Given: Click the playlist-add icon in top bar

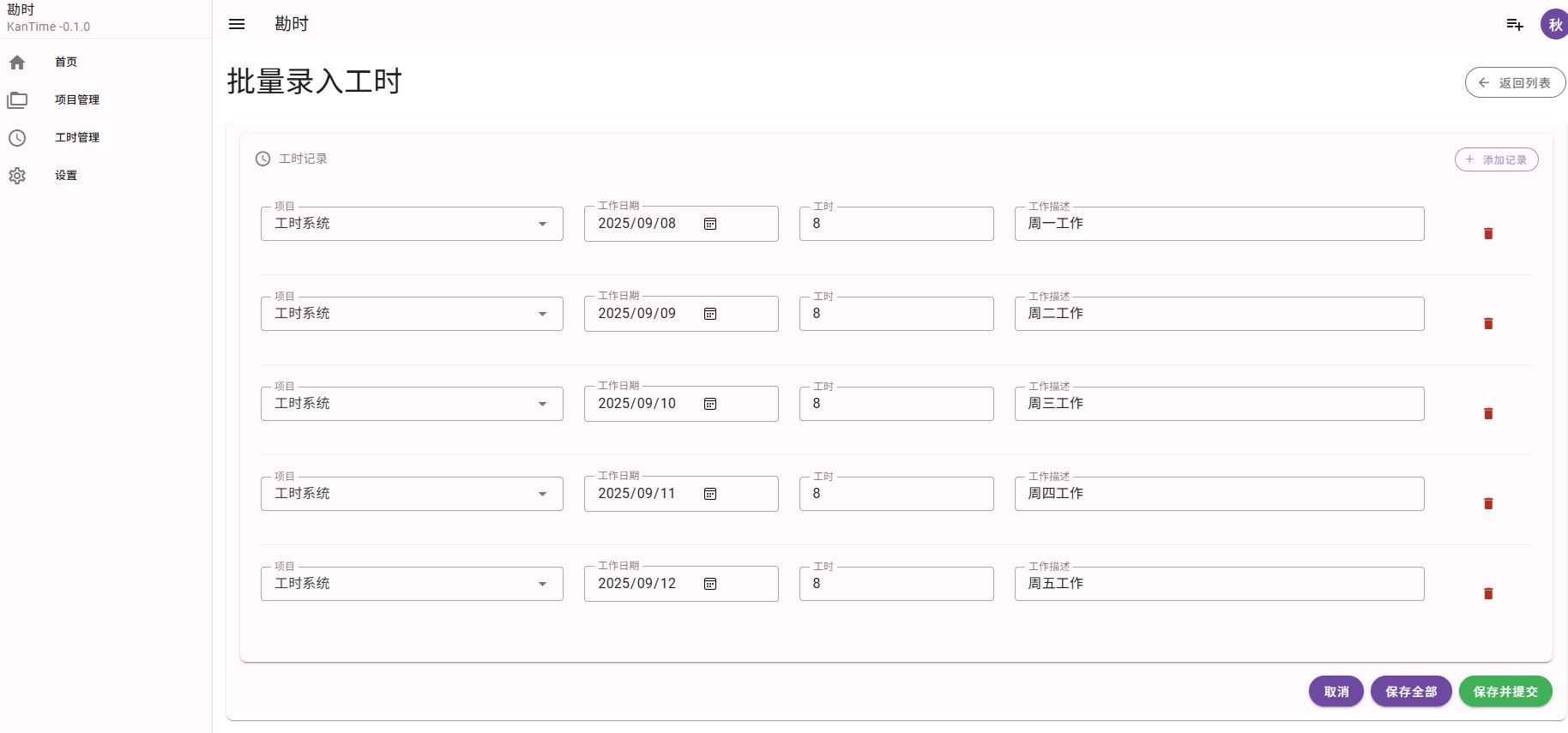Looking at the screenshot, I should click(1515, 24).
